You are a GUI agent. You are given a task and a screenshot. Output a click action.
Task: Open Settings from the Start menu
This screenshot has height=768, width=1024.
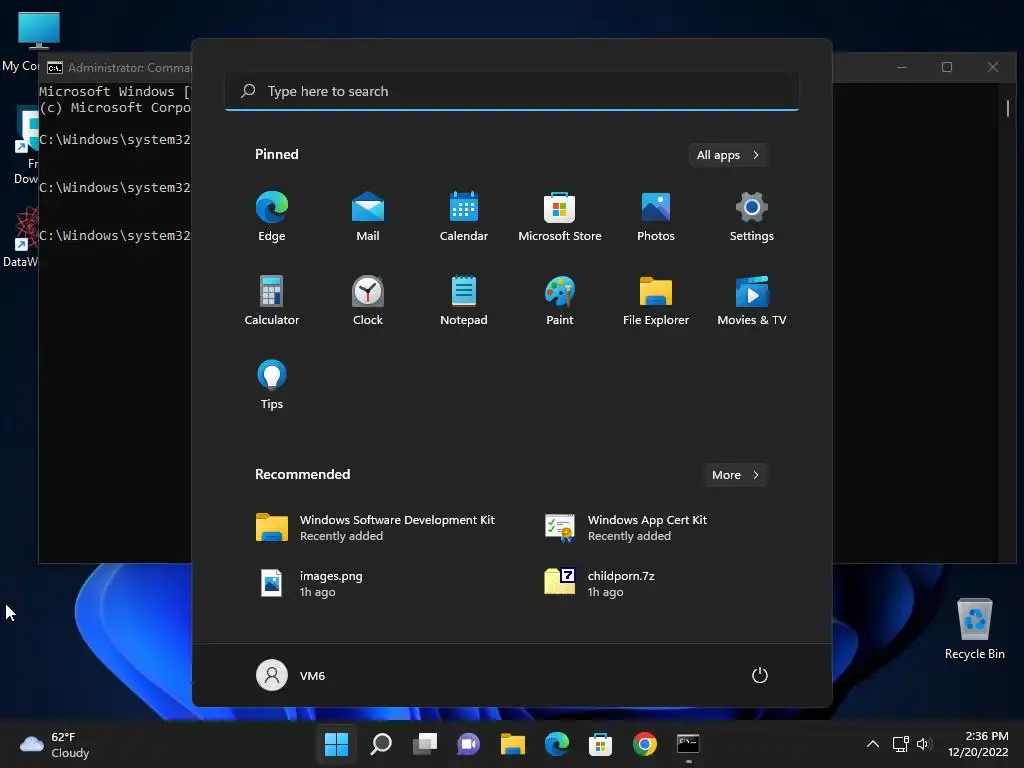752,217
